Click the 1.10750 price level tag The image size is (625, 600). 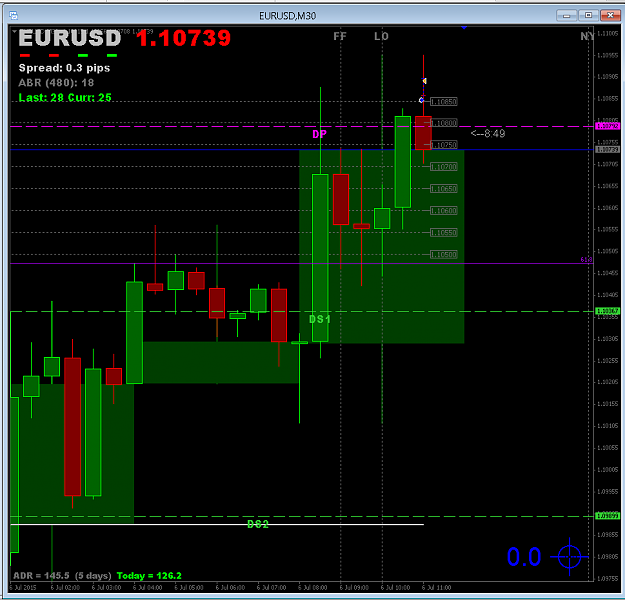444,145
